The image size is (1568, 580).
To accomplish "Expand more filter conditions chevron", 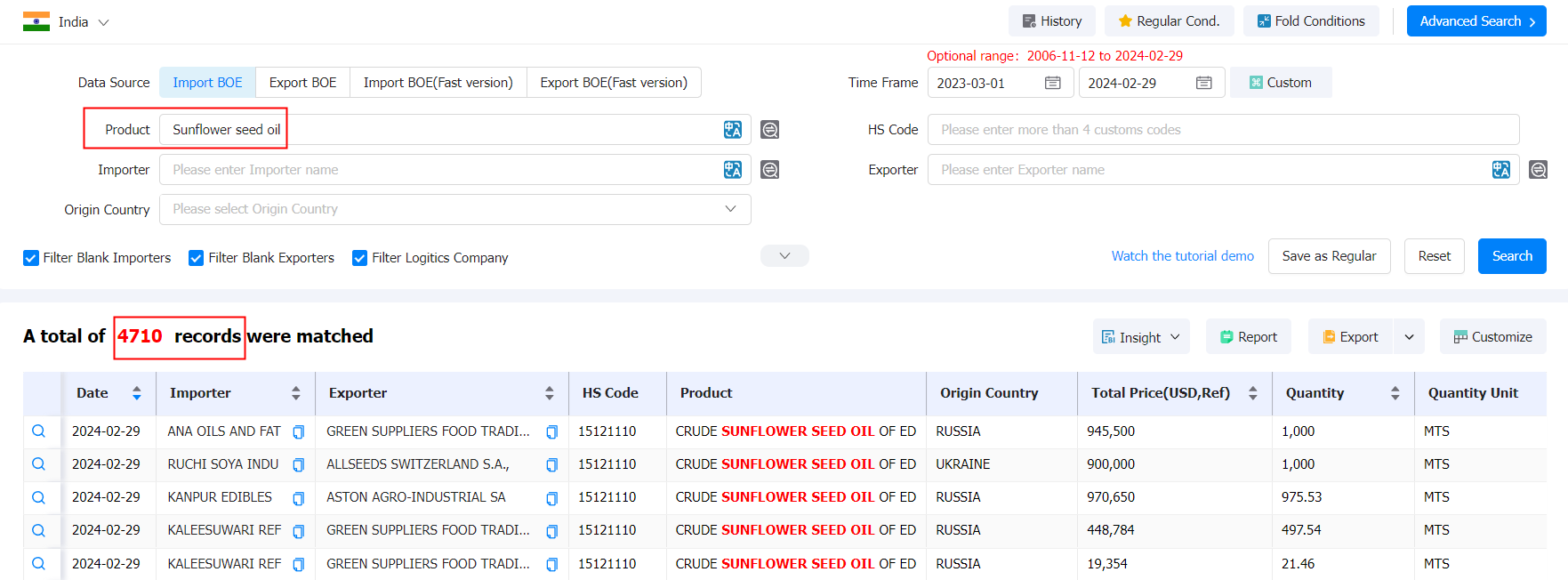I will [x=784, y=256].
